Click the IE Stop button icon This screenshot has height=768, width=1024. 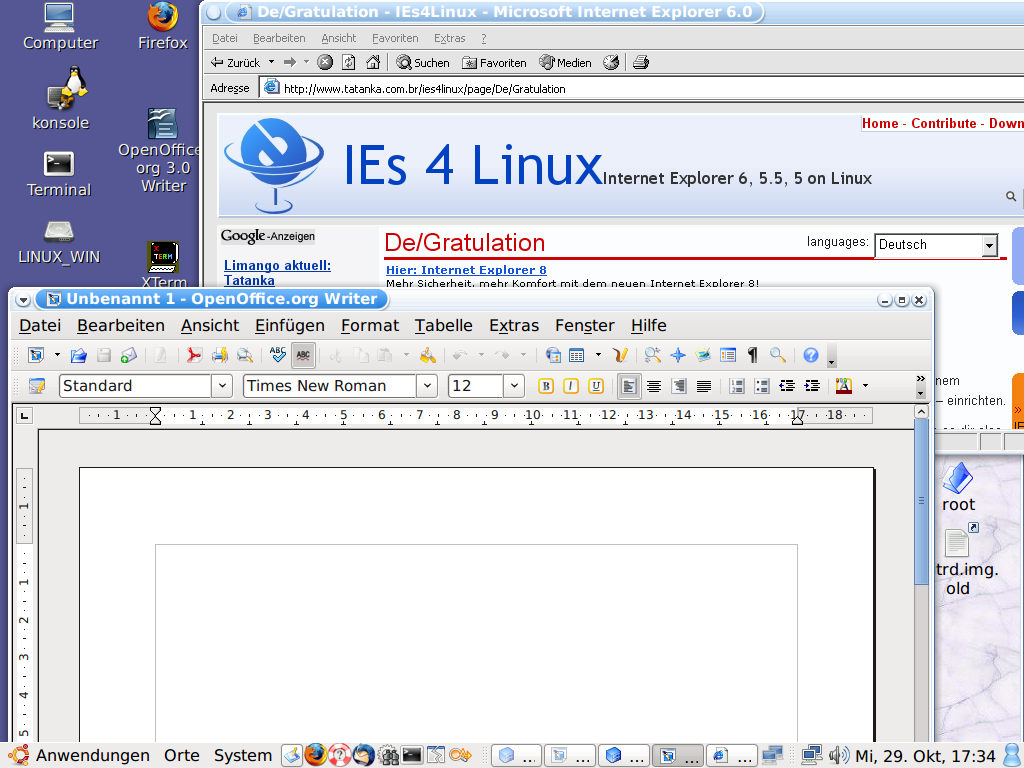point(325,62)
